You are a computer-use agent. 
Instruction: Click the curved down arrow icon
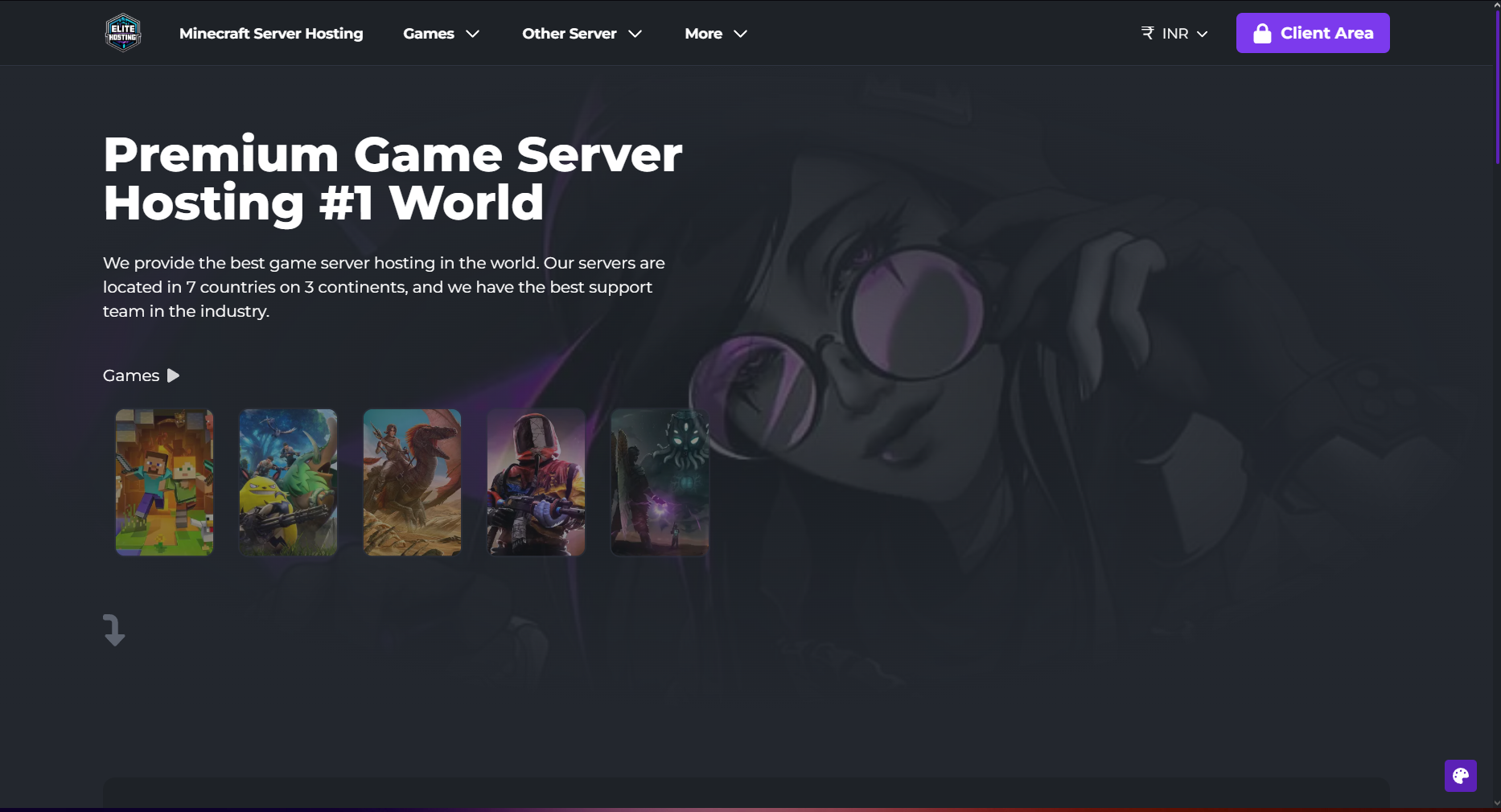click(114, 630)
